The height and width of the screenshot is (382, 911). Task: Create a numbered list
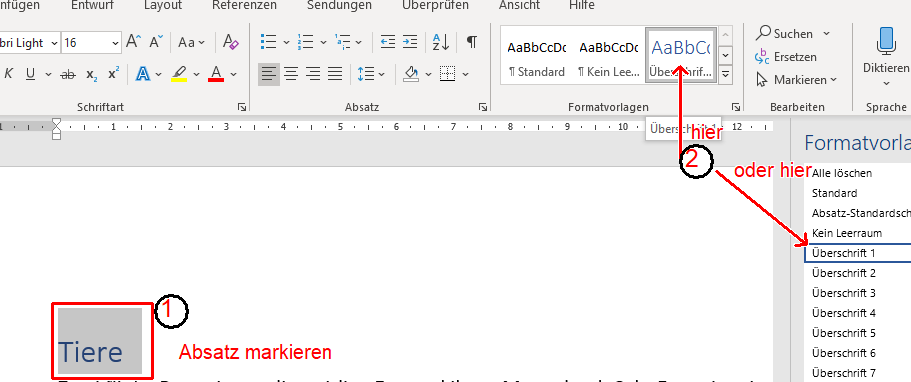[x=305, y=42]
